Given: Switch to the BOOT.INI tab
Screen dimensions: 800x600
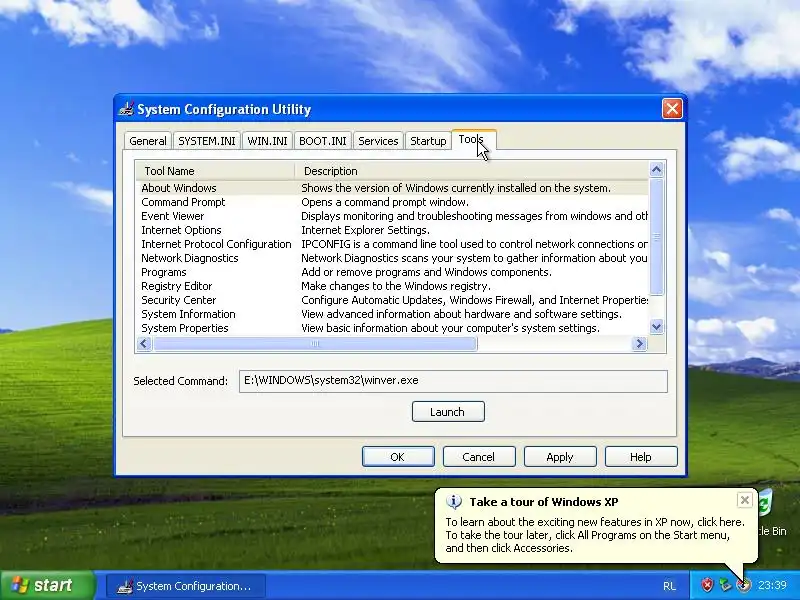Looking at the screenshot, I should (322, 141).
